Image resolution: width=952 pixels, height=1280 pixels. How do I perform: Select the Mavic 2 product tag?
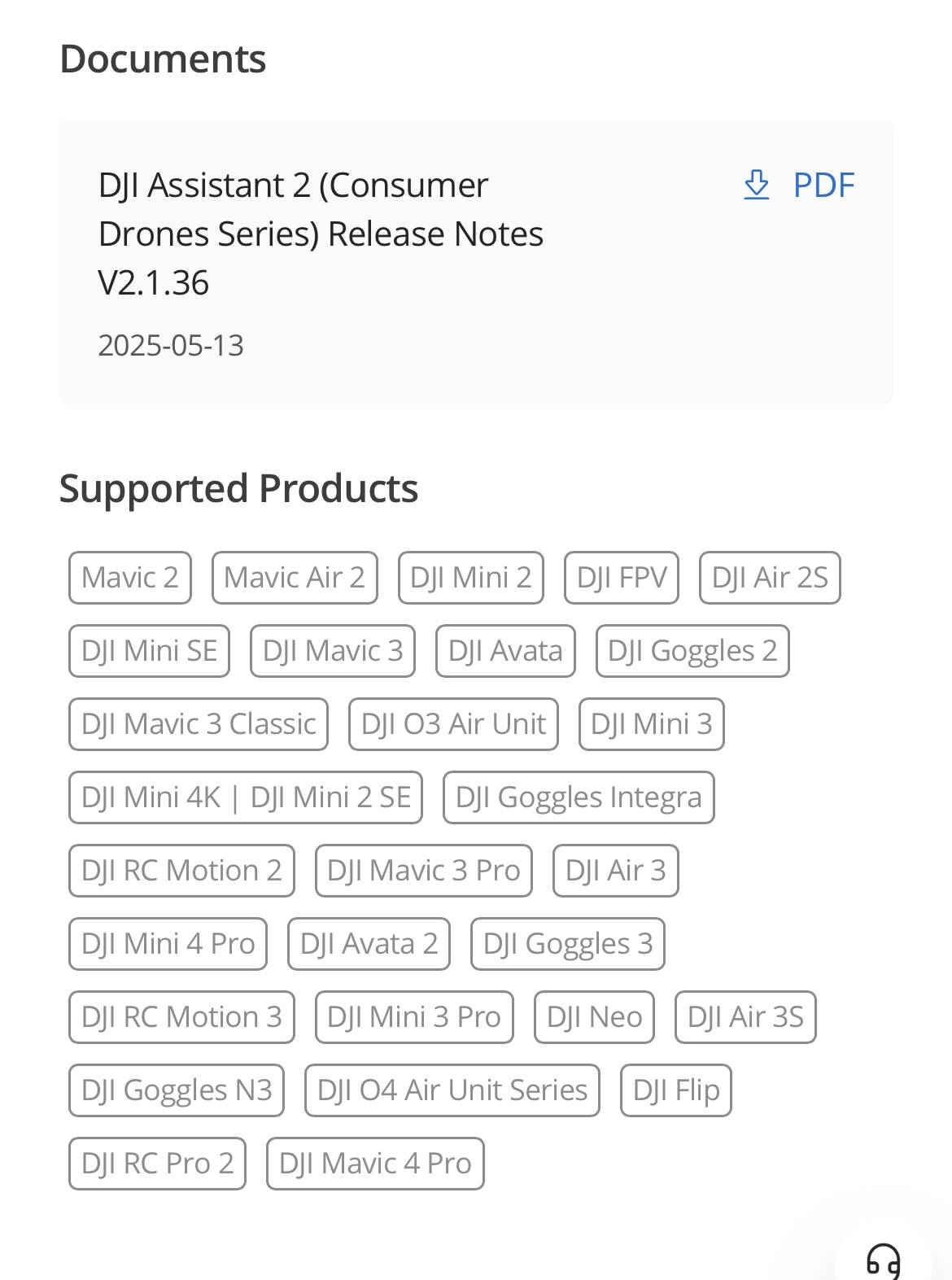pyautogui.click(x=130, y=578)
